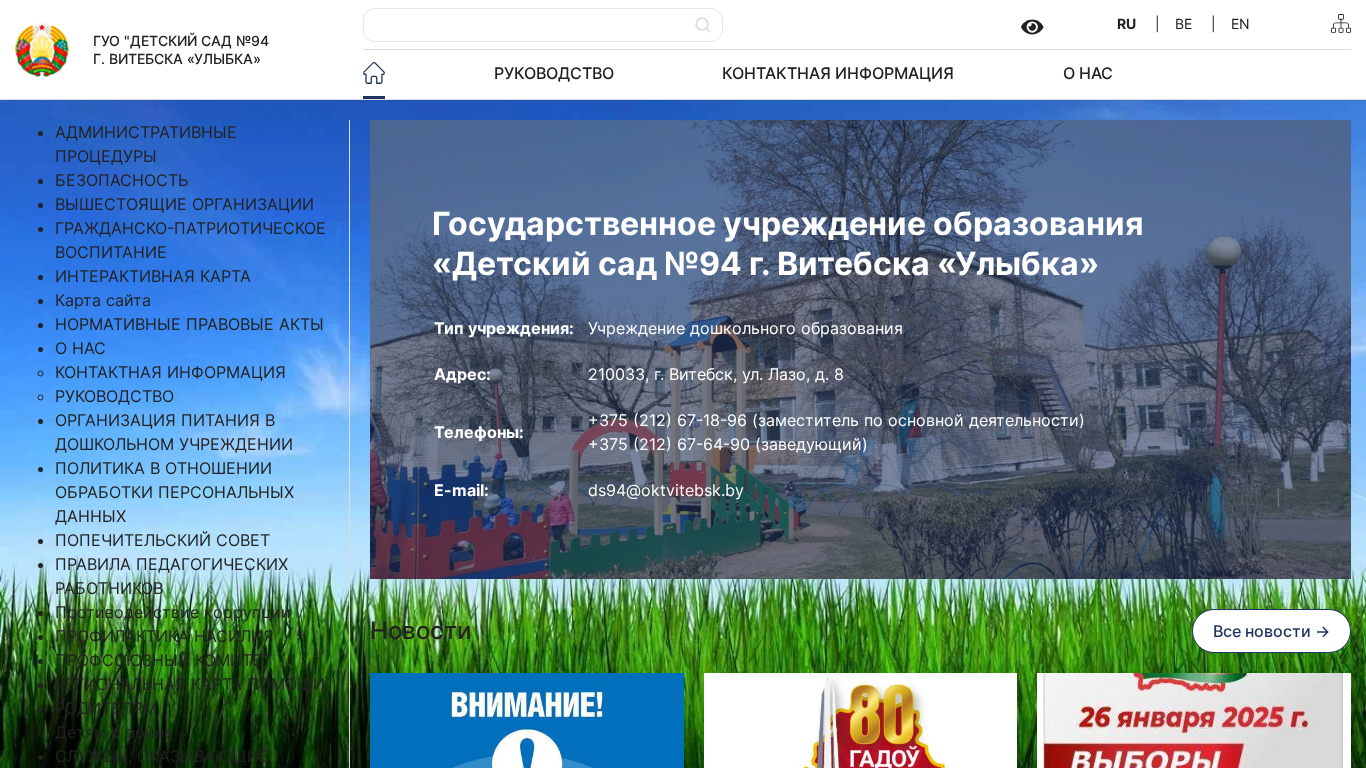Switch language to EN
1366x768 pixels.
[1240, 24]
